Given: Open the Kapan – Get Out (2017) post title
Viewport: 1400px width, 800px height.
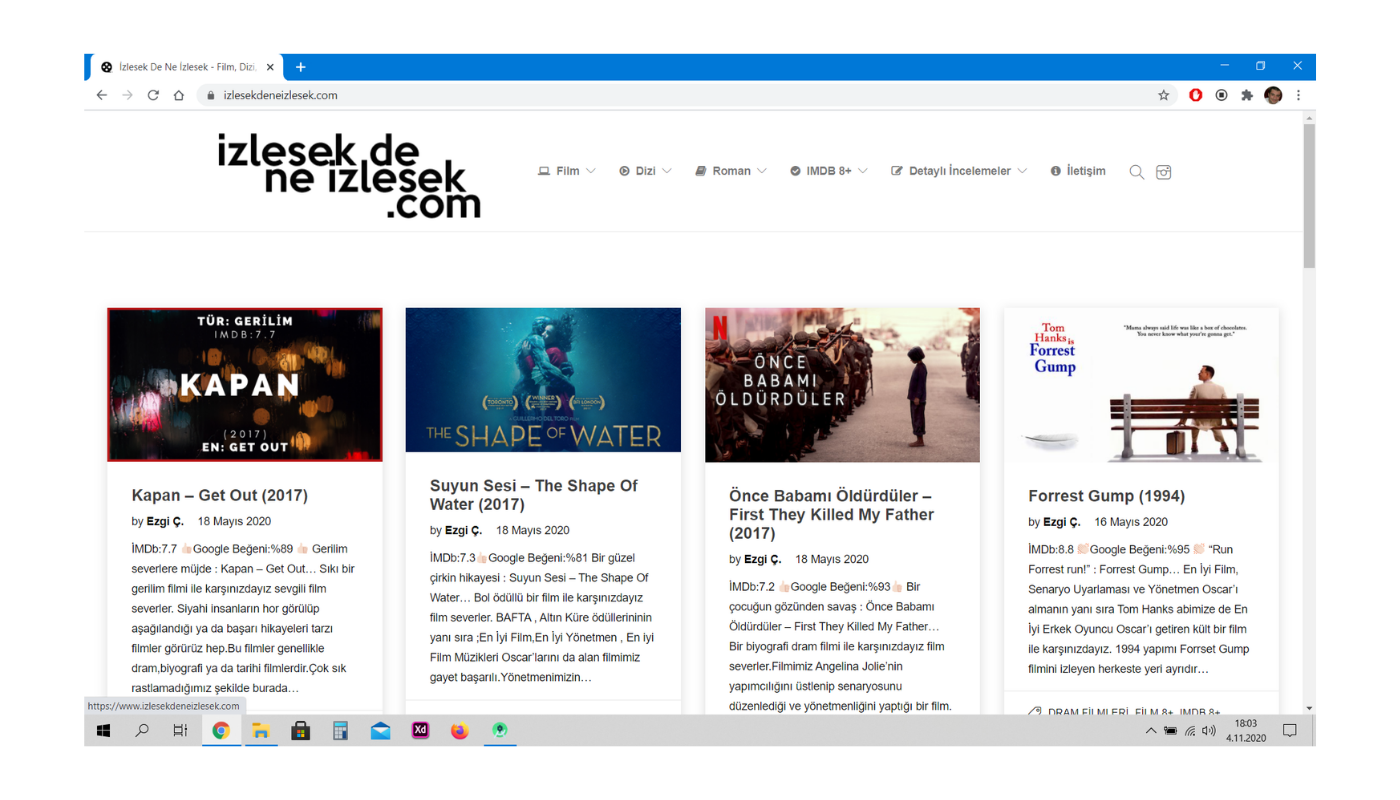Looking at the screenshot, I should [x=219, y=495].
